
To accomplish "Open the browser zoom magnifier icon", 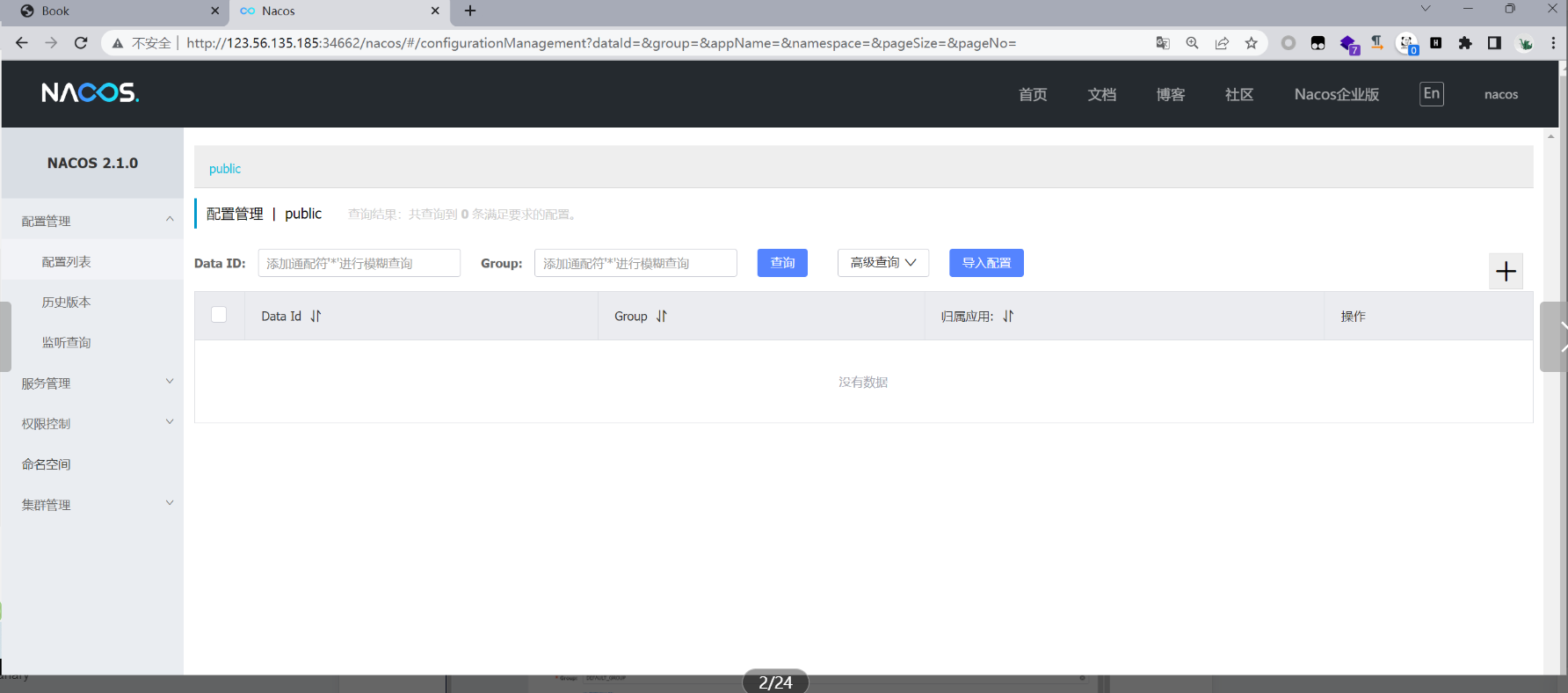I will coord(1192,43).
